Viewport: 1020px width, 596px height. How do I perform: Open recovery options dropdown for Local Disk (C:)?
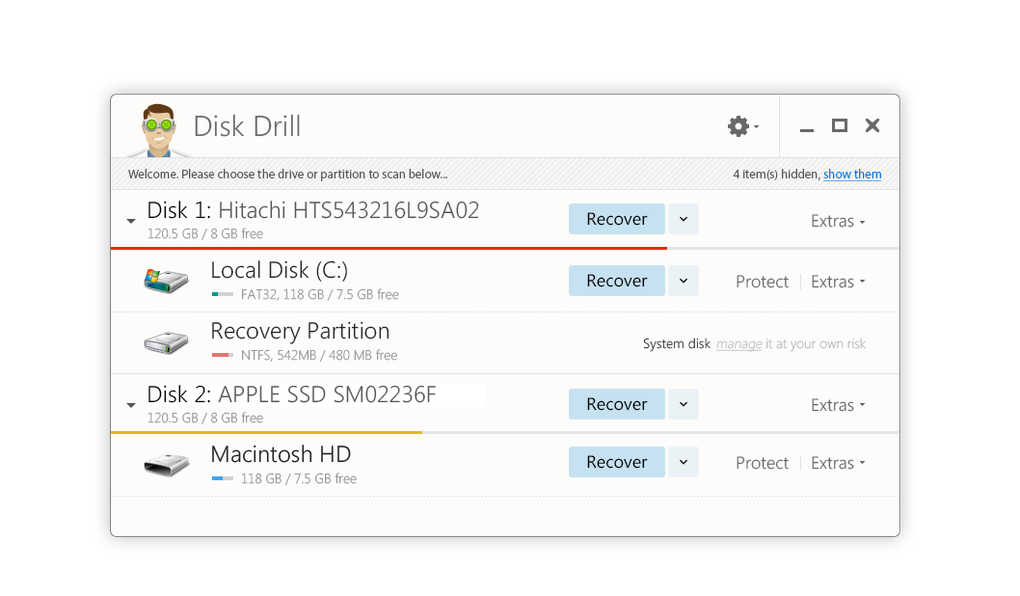[x=683, y=281]
